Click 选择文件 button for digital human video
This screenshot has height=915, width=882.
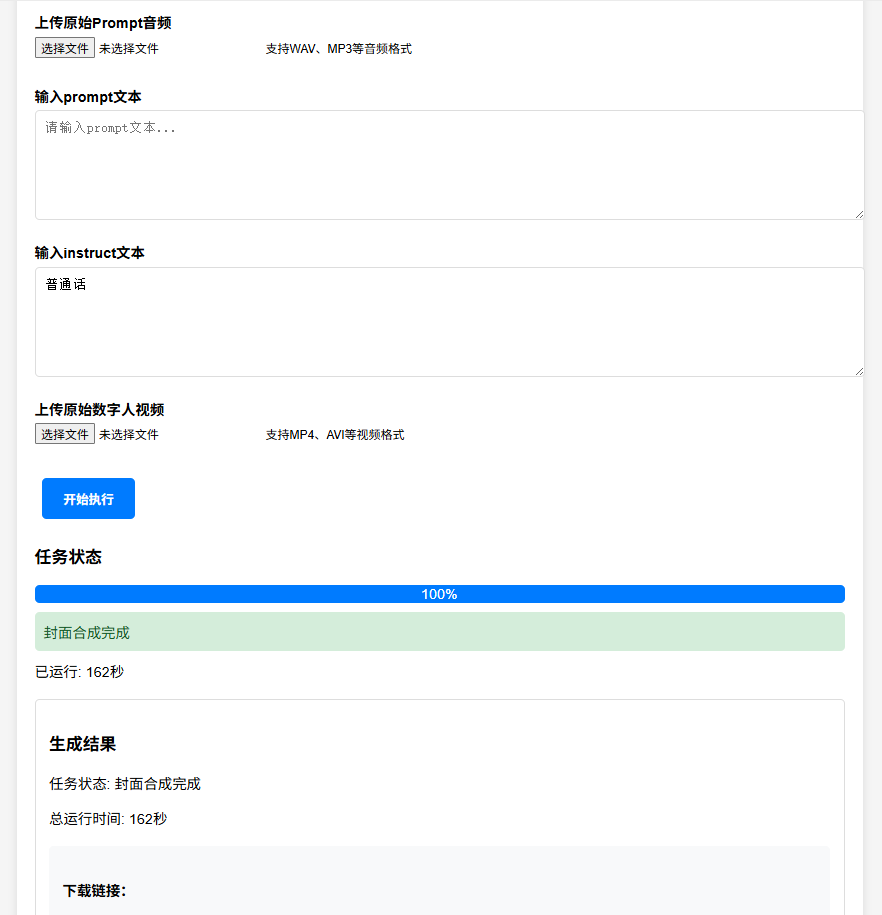click(65, 434)
